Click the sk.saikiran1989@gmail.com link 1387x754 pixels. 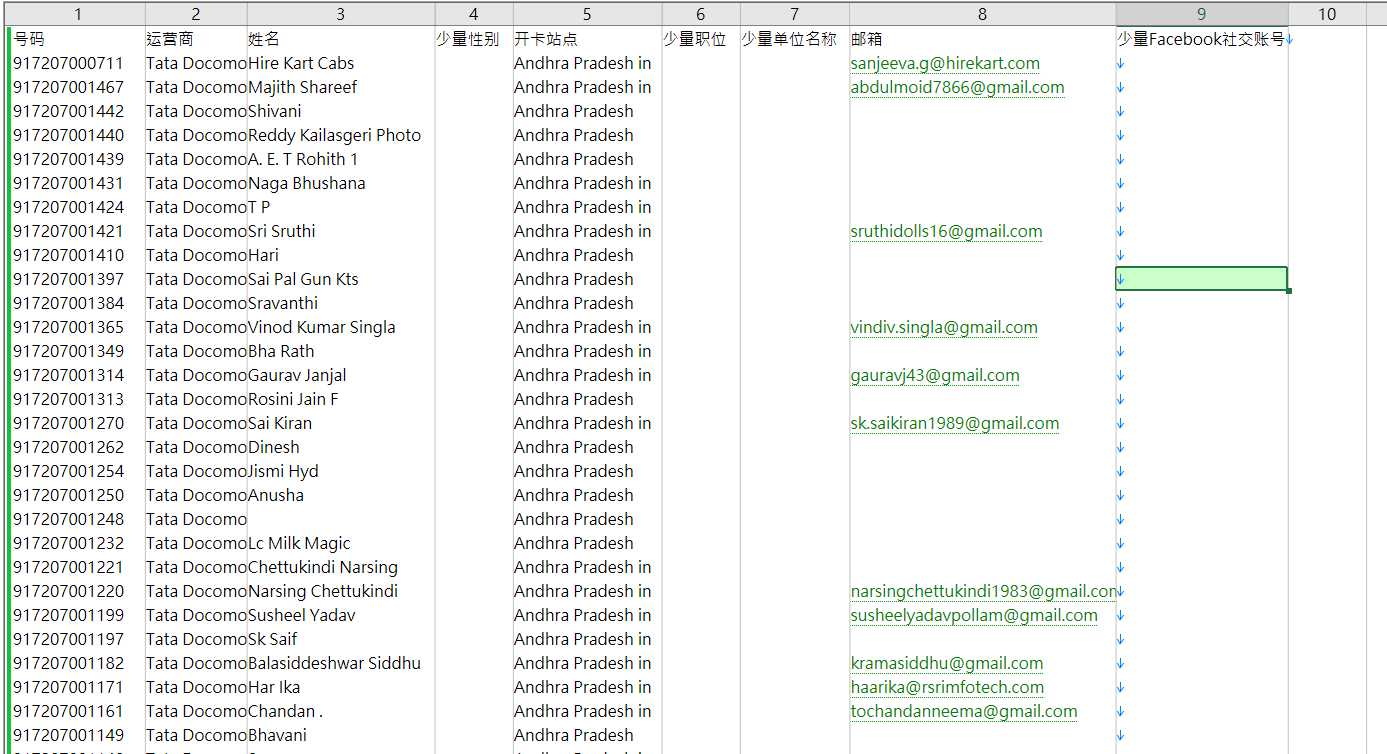[955, 423]
